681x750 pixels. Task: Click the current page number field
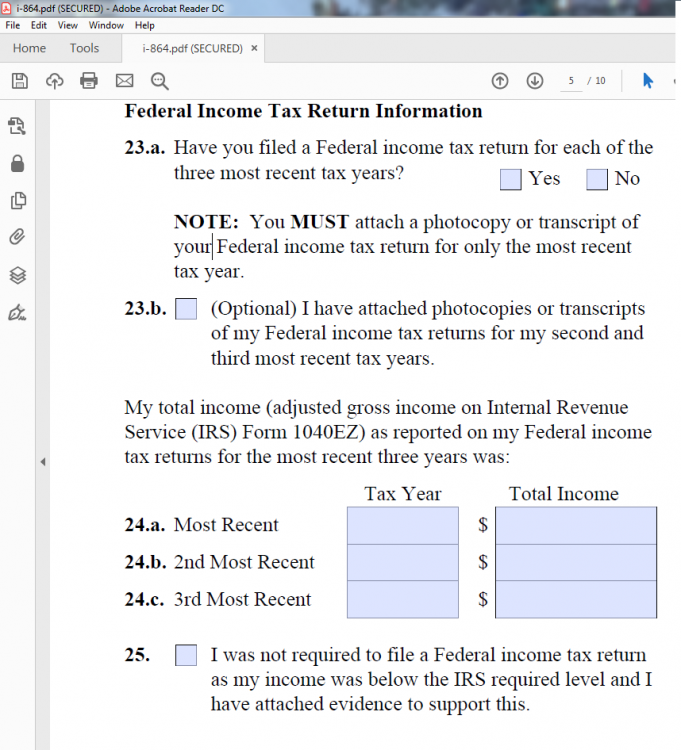[x=571, y=81]
